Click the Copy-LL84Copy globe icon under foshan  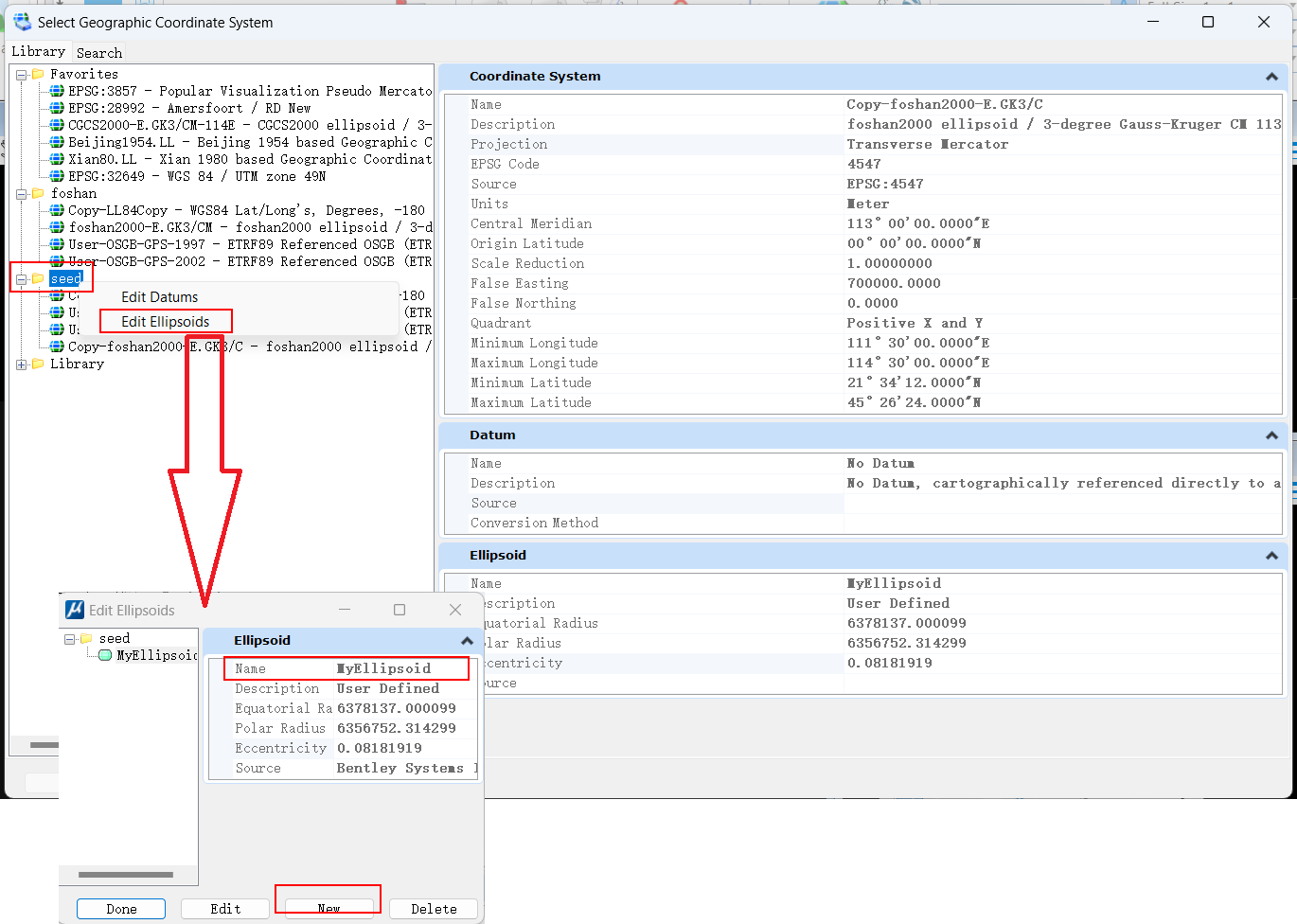click(57, 210)
